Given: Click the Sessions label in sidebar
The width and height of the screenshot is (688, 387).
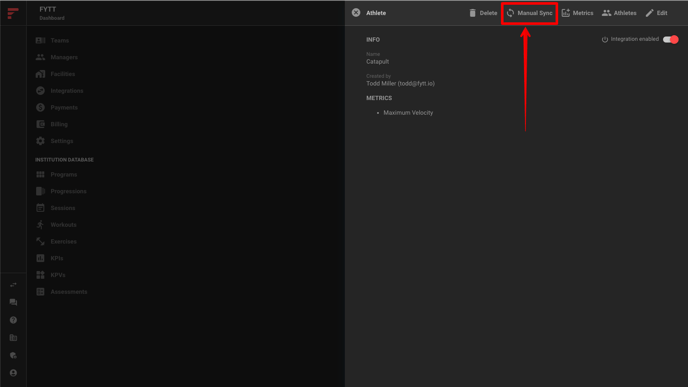Looking at the screenshot, I should [63, 208].
